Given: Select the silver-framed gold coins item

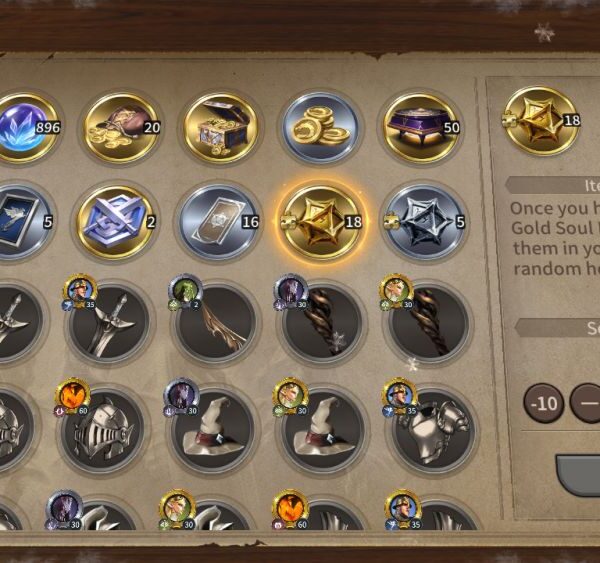Looking at the screenshot, I should point(321,128).
